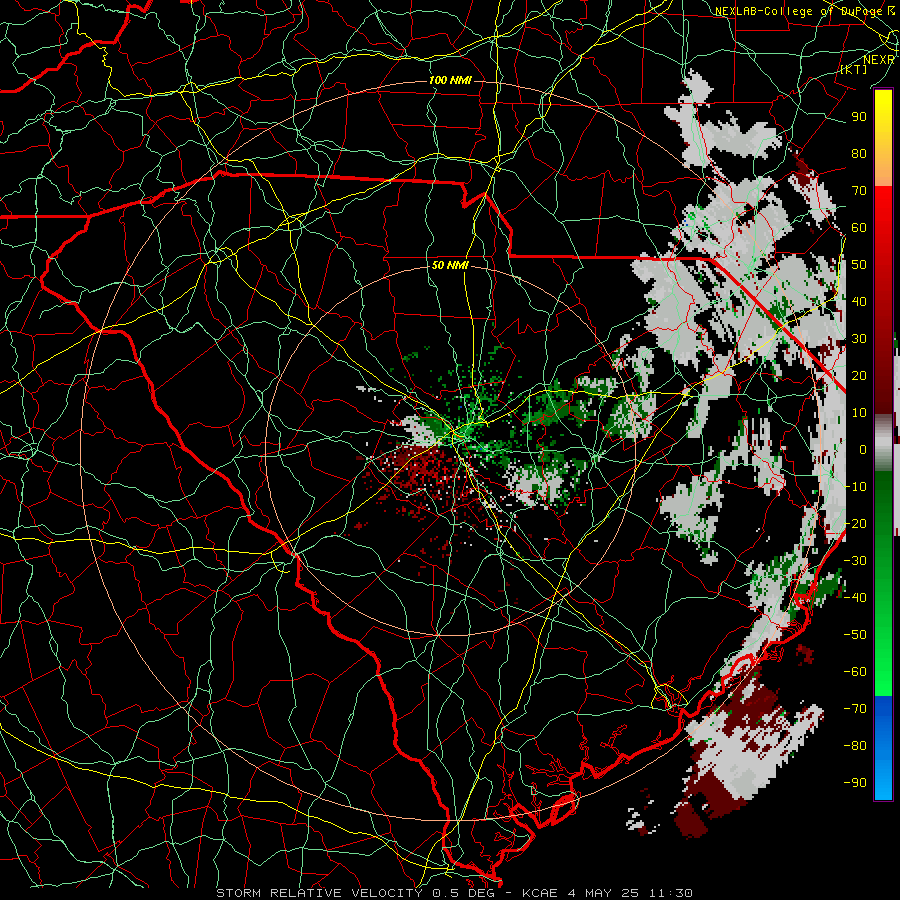
Task: Click the 10 value on velocity scale
Action: tap(859, 413)
